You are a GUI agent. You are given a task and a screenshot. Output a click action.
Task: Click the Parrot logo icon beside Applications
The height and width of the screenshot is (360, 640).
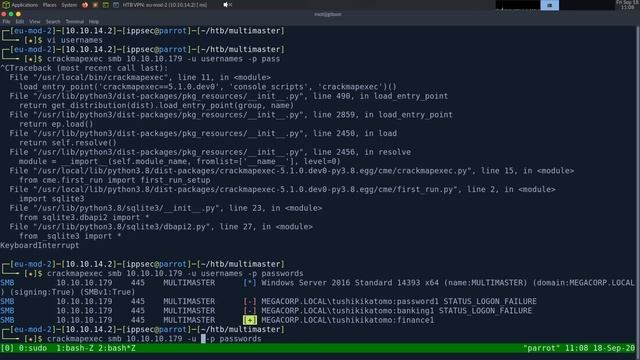point(6,5)
